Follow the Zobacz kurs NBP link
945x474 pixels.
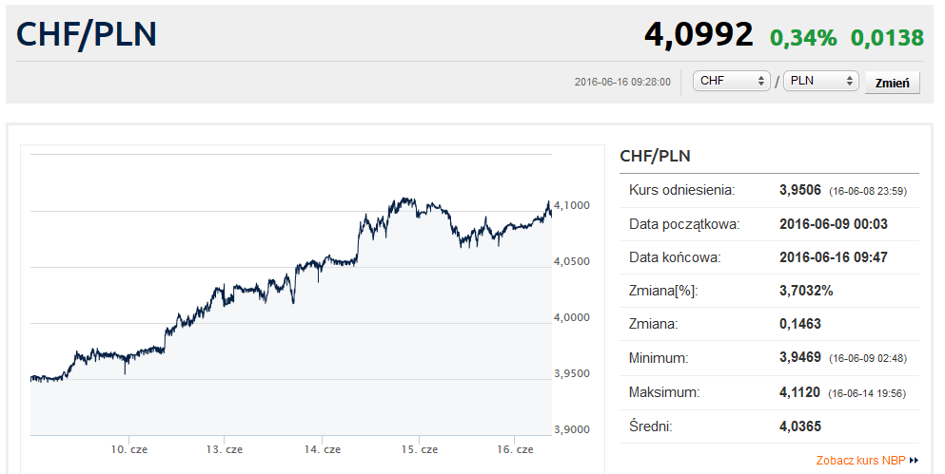tap(861, 461)
